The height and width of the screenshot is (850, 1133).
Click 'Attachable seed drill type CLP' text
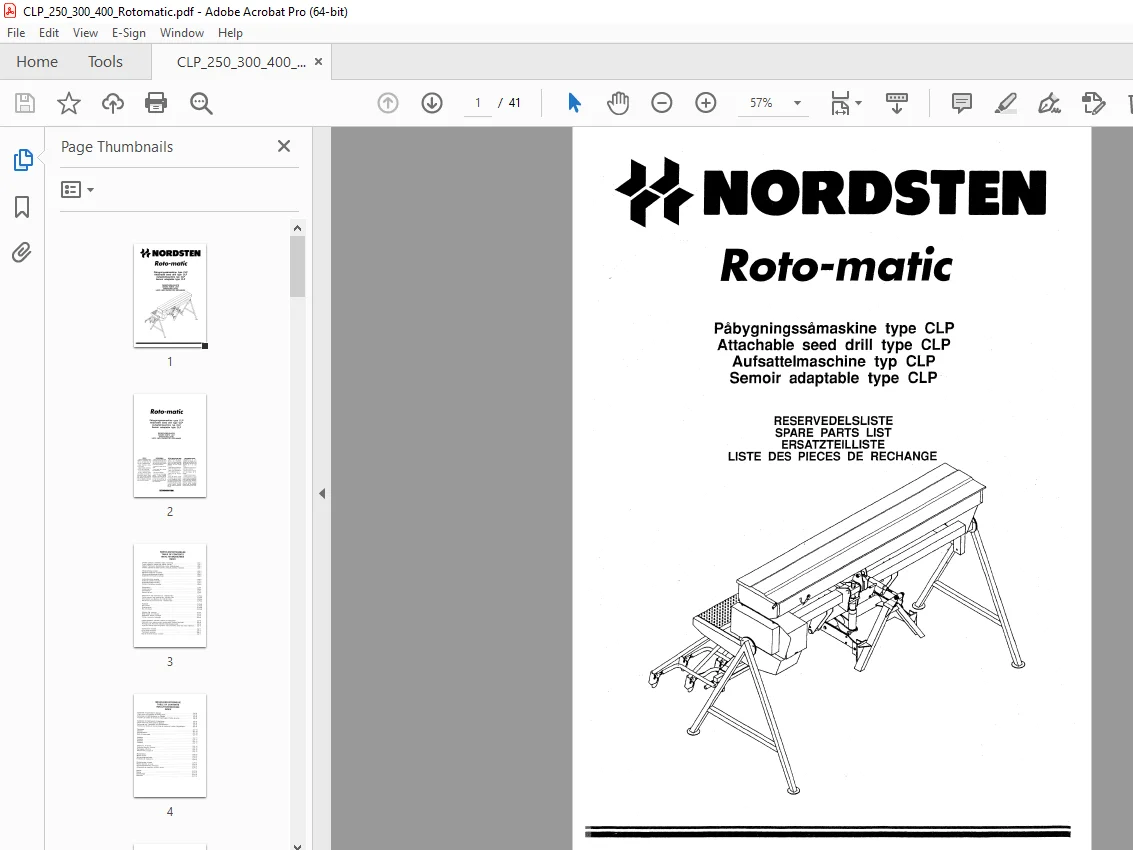tap(833, 345)
